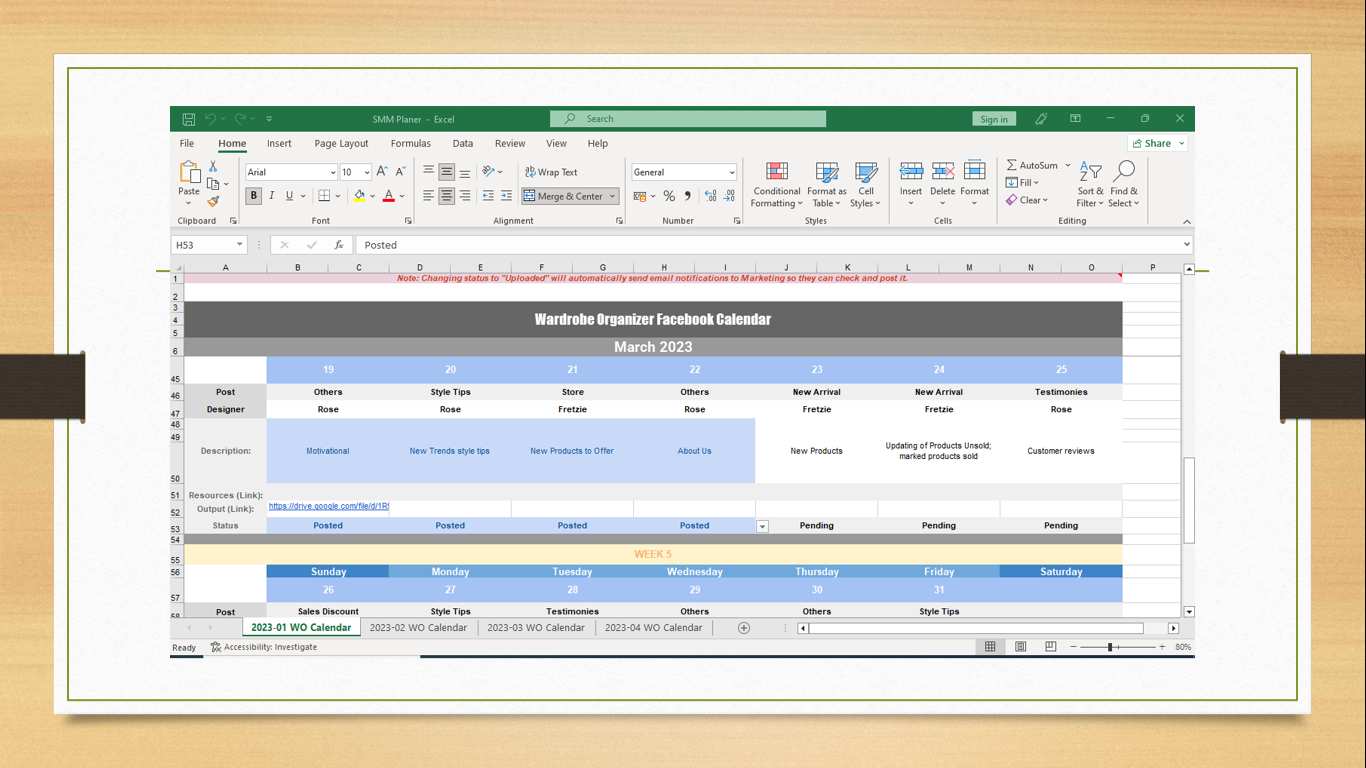
Task: Click the Name Box showing H53
Action: point(208,245)
